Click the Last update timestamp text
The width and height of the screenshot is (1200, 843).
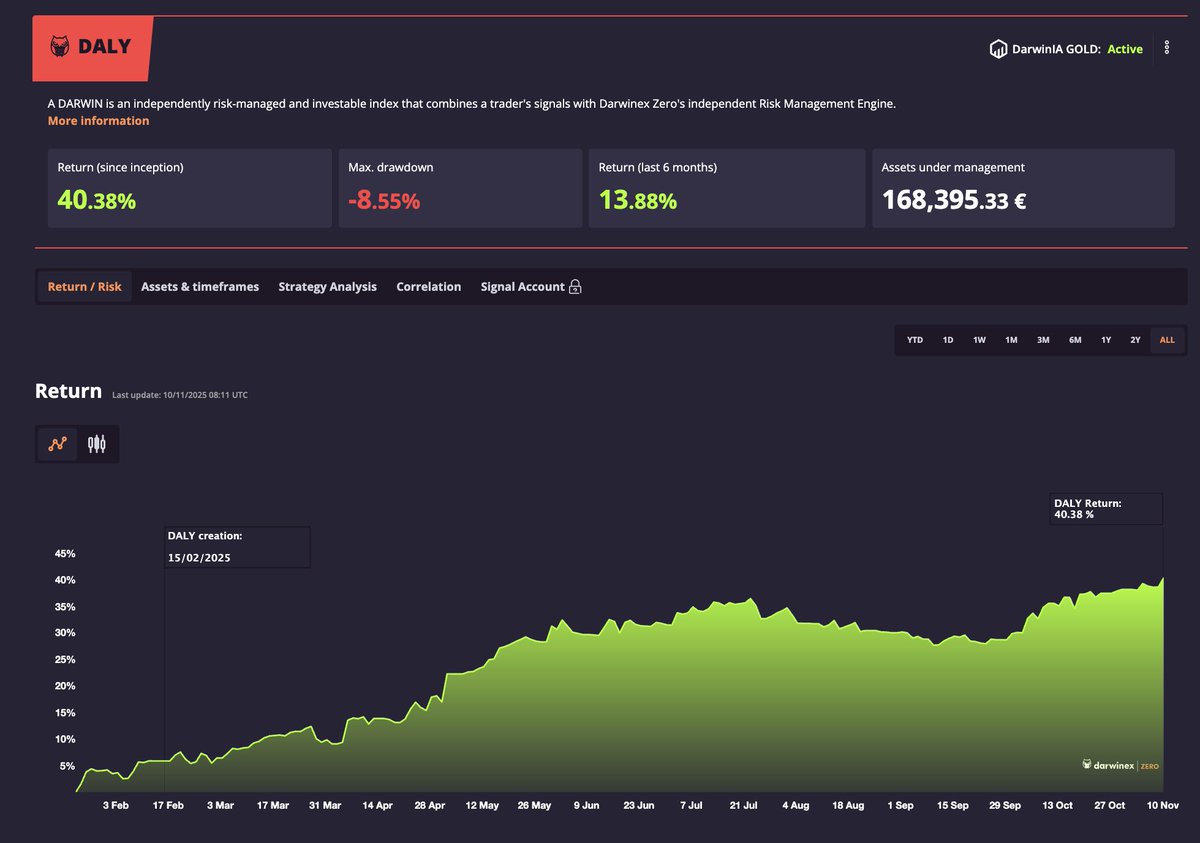[180, 395]
